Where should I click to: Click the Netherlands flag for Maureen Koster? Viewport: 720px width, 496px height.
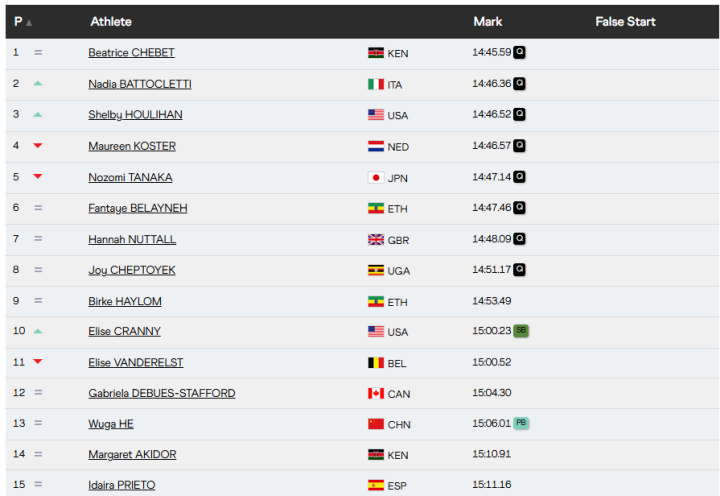376,146
